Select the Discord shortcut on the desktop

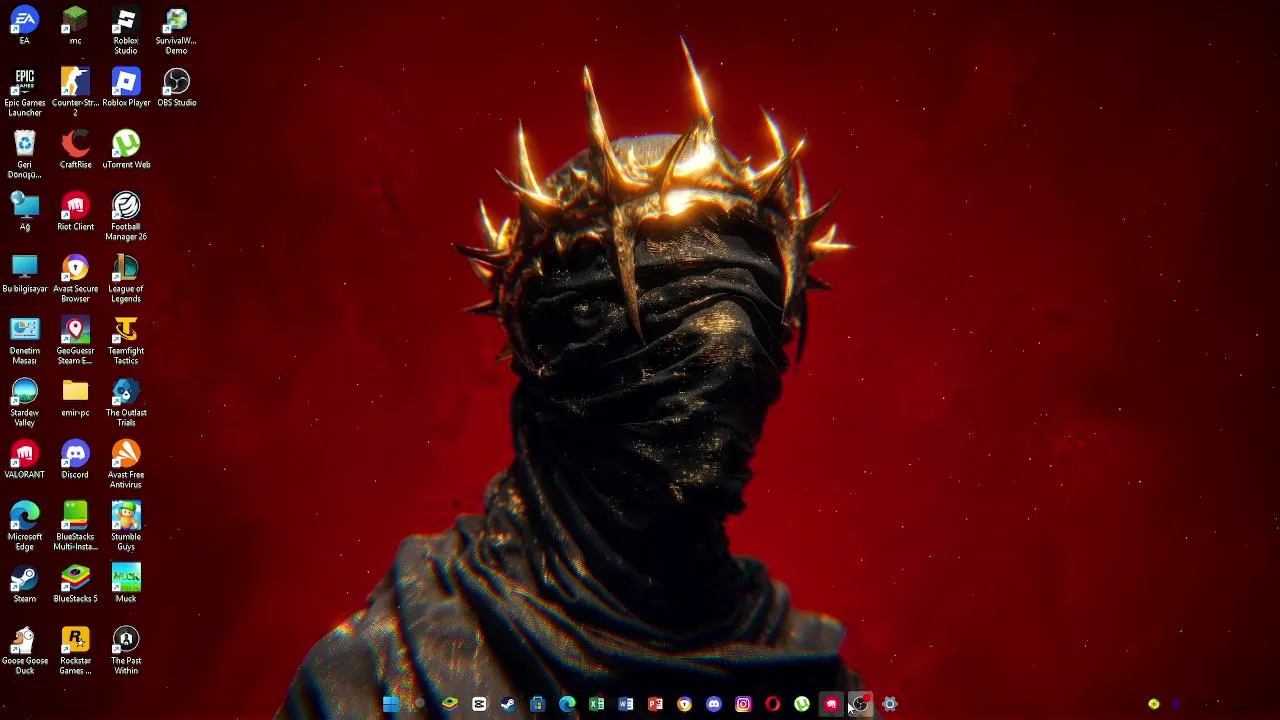click(75, 461)
